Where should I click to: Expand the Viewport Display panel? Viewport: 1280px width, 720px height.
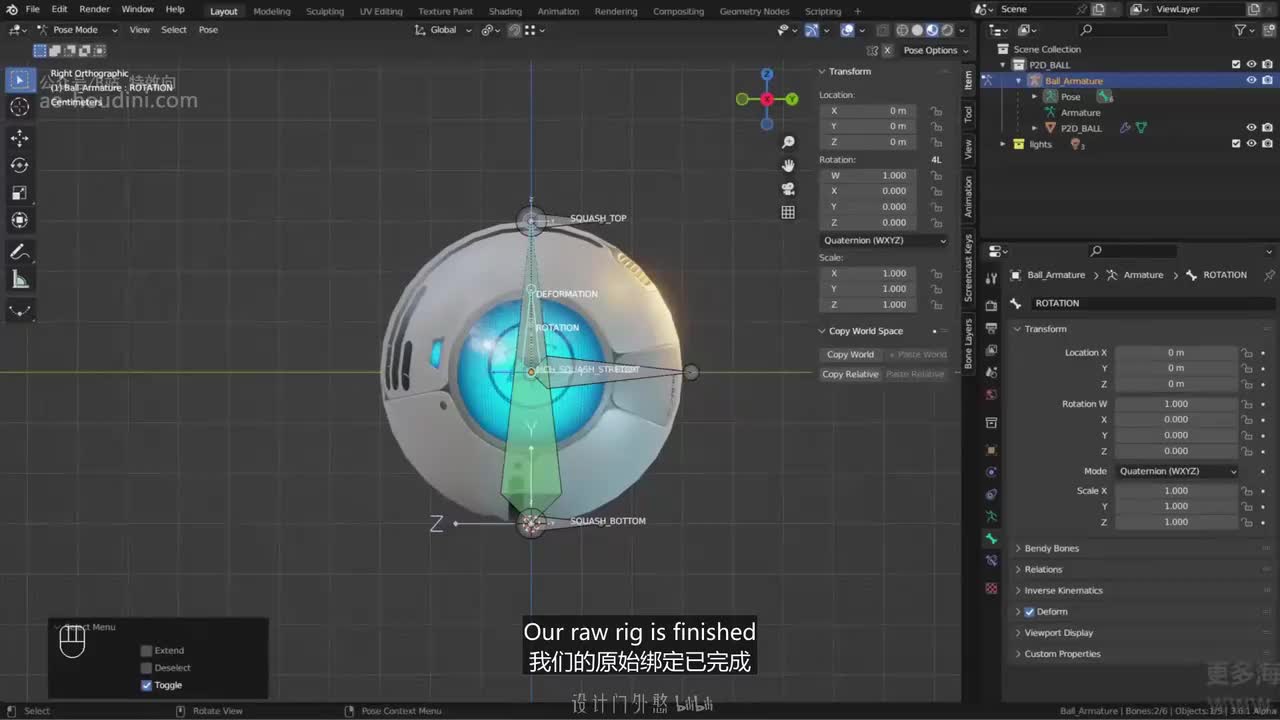pyautogui.click(x=1058, y=633)
